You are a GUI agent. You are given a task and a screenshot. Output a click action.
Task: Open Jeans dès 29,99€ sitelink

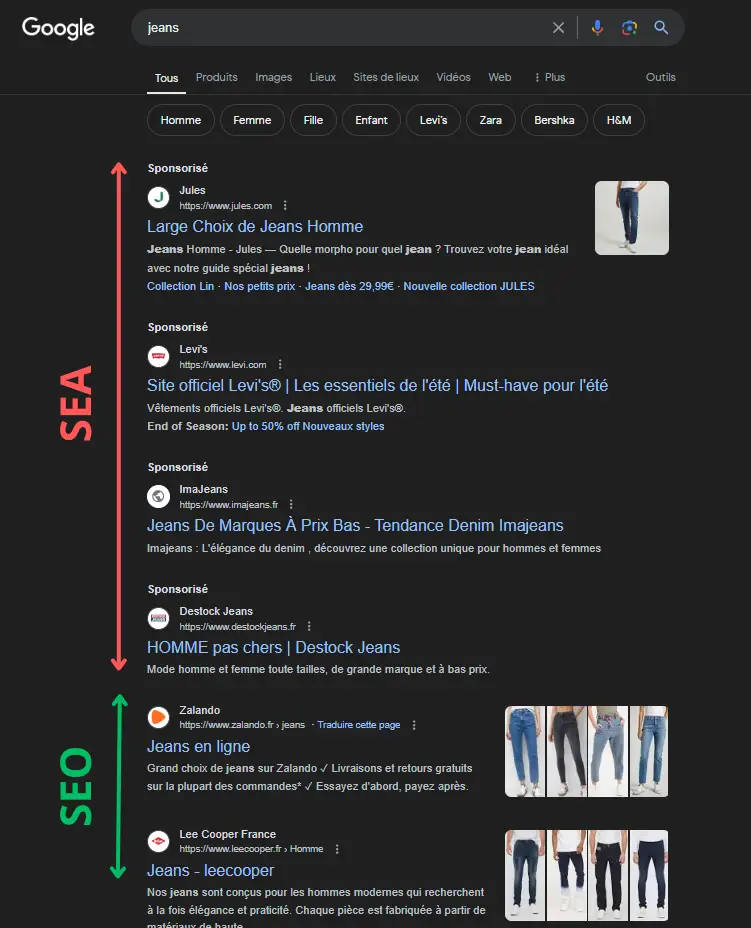349,286
